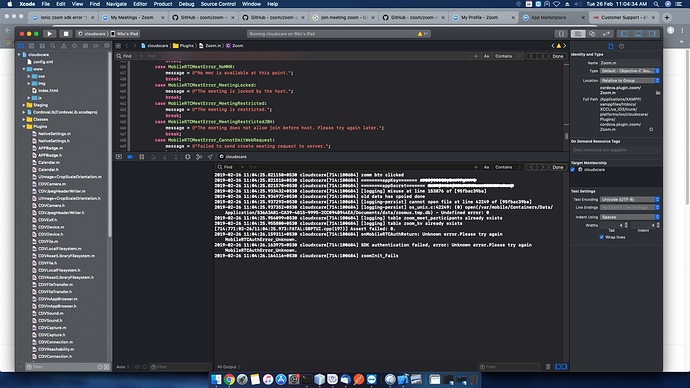
Task: Click the Run (play) button in Xcode toolbar
Action: pyautogui.click(x=50, y=33)
